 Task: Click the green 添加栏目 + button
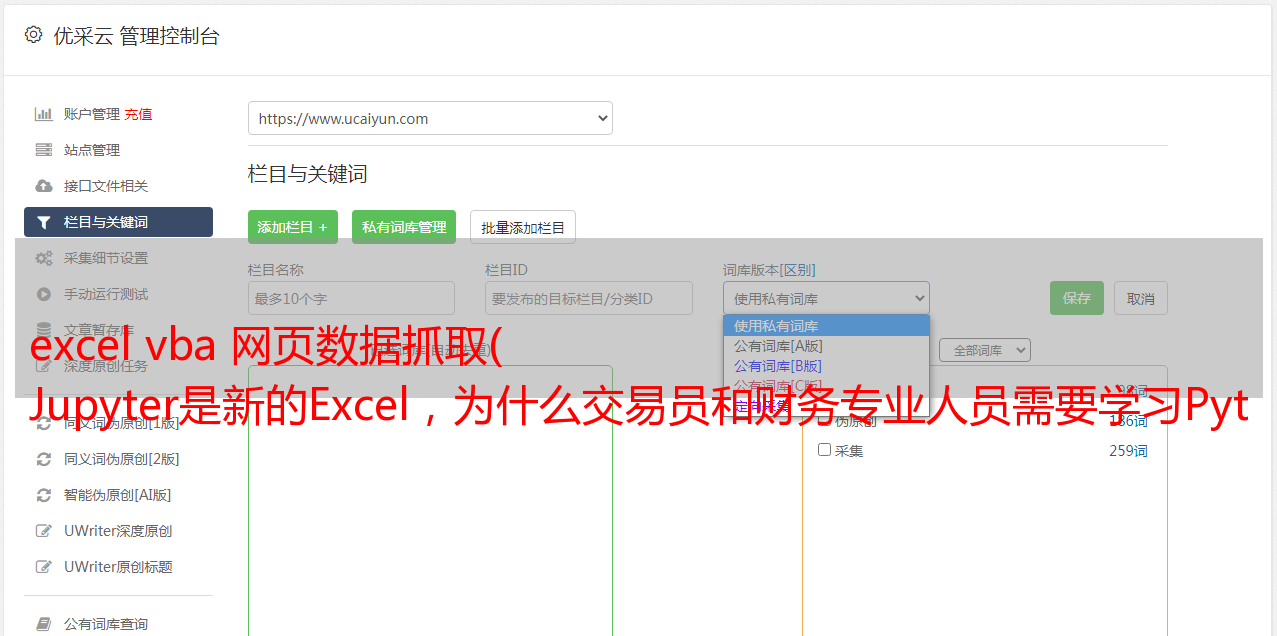tap(293, 227)
